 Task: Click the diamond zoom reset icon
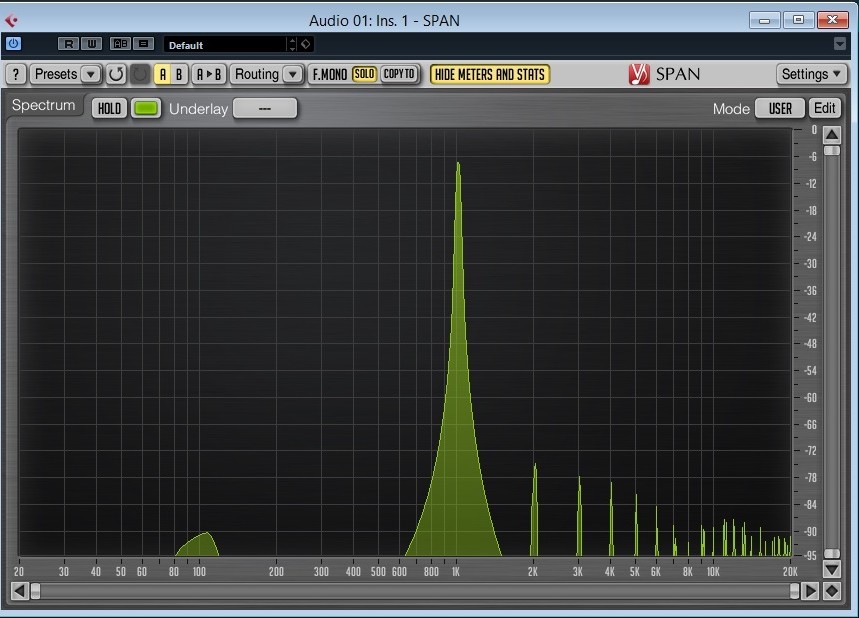point(832,591)
